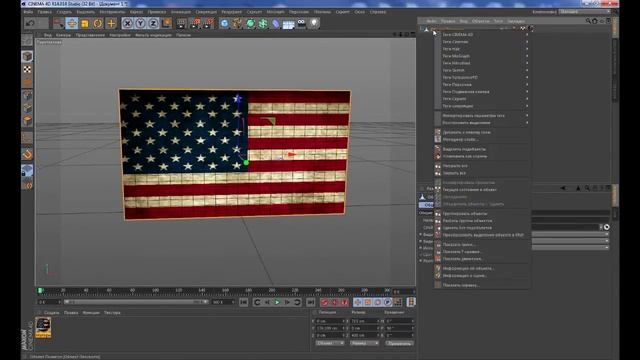Click the green array modeling icon

[263, 23]
